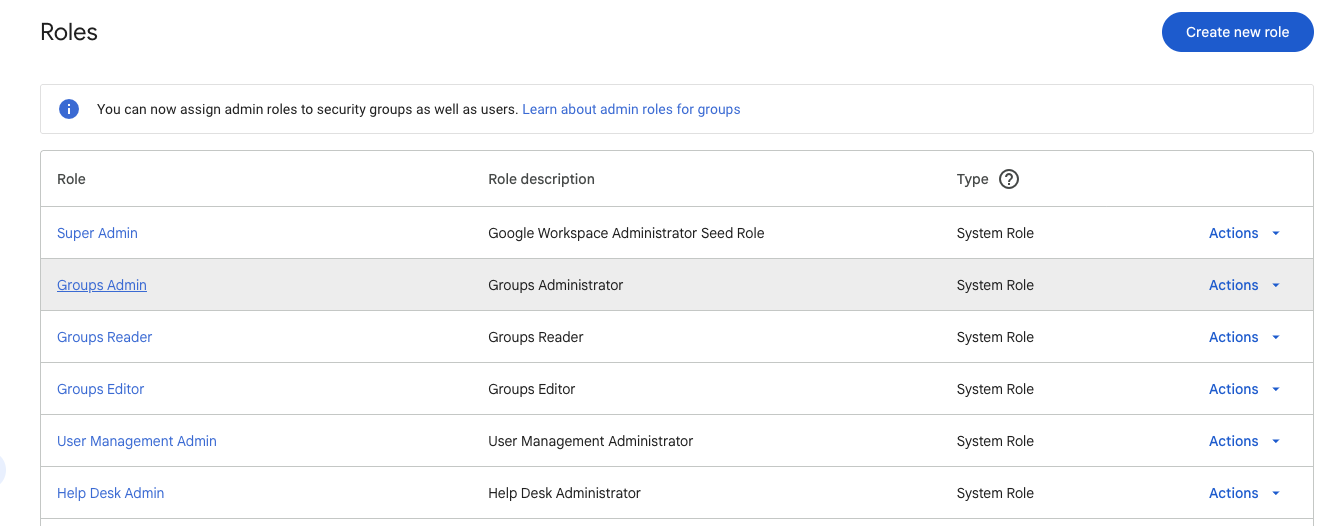Open Actions dropdown for Groups Reader
Screen dimensions: 1327x526
tap(1244, 337)
